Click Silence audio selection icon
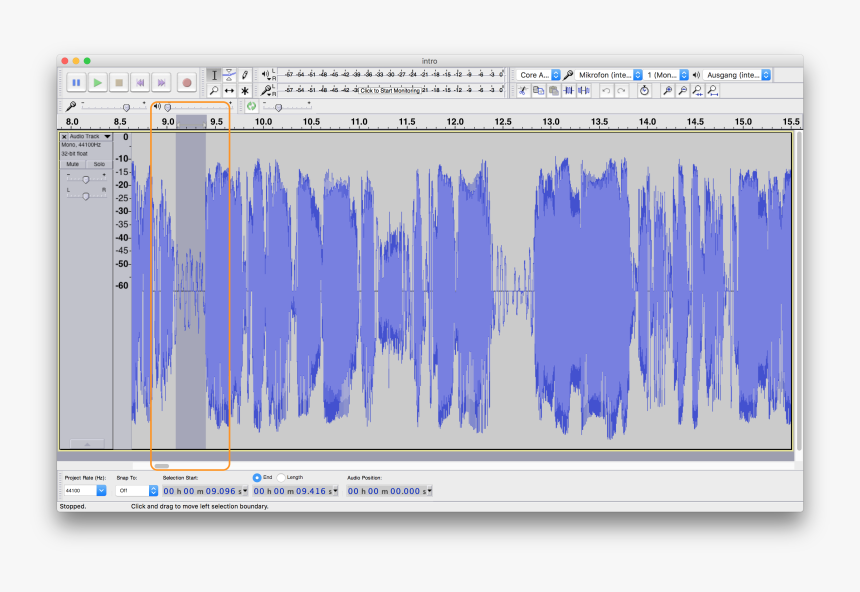 tap(584, 91)
